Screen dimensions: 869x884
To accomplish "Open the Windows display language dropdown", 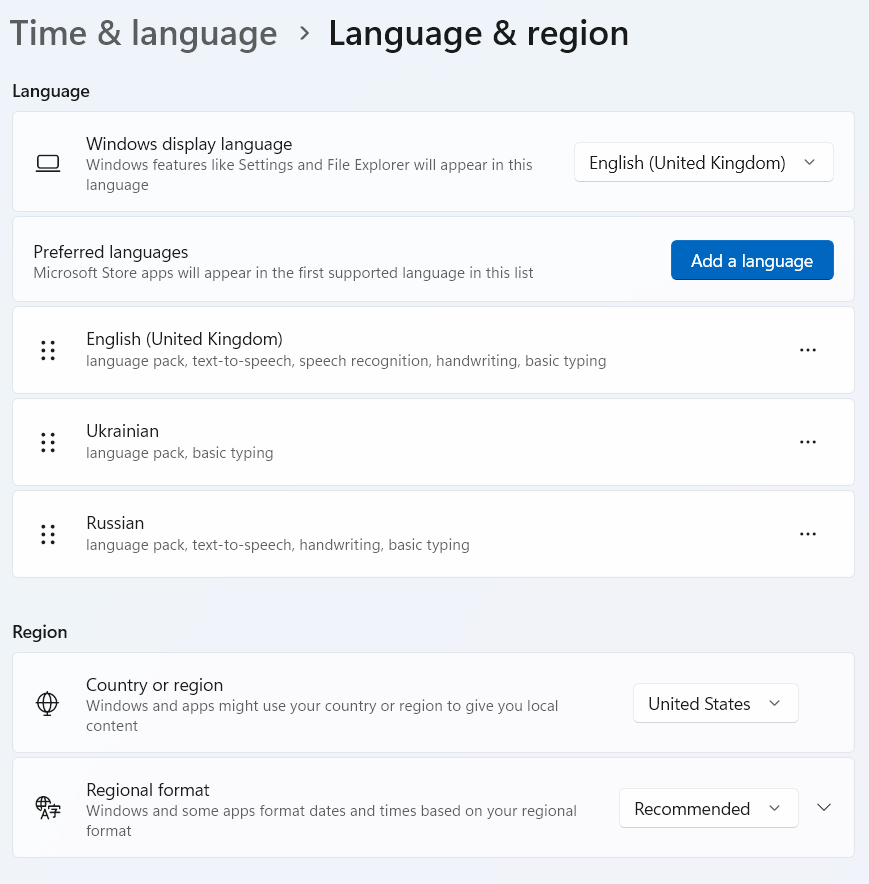I will [703, 163].
